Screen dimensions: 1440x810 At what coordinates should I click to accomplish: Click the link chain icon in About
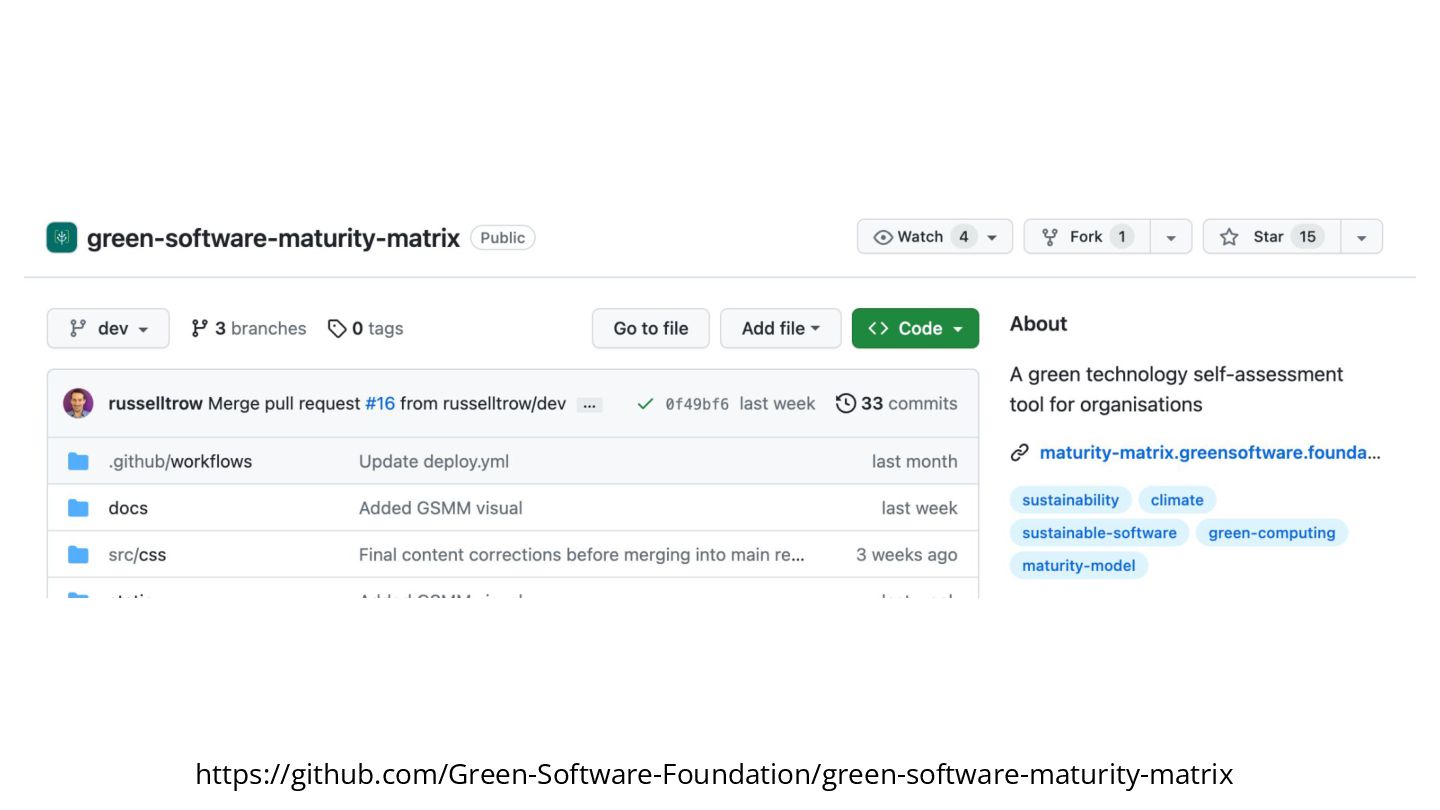point(1019,452)
